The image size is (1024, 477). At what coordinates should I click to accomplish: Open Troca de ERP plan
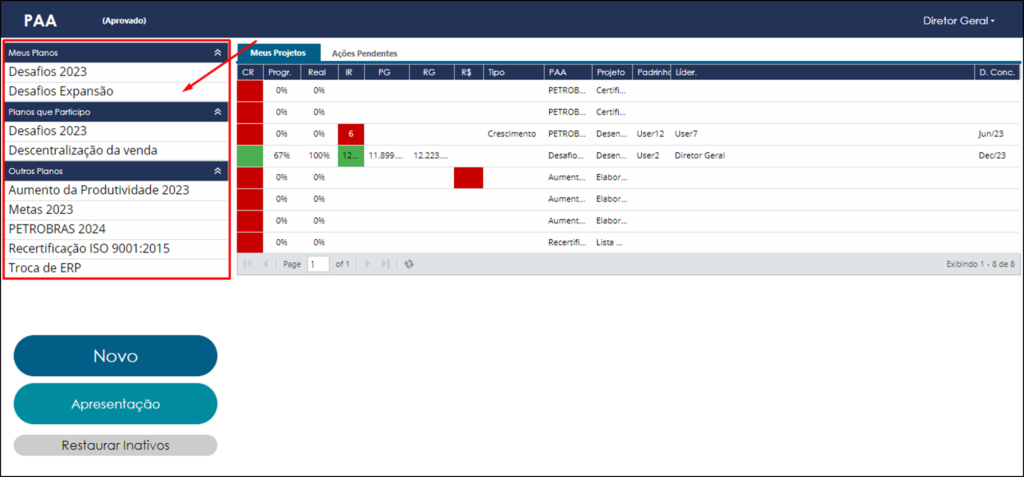116,267
